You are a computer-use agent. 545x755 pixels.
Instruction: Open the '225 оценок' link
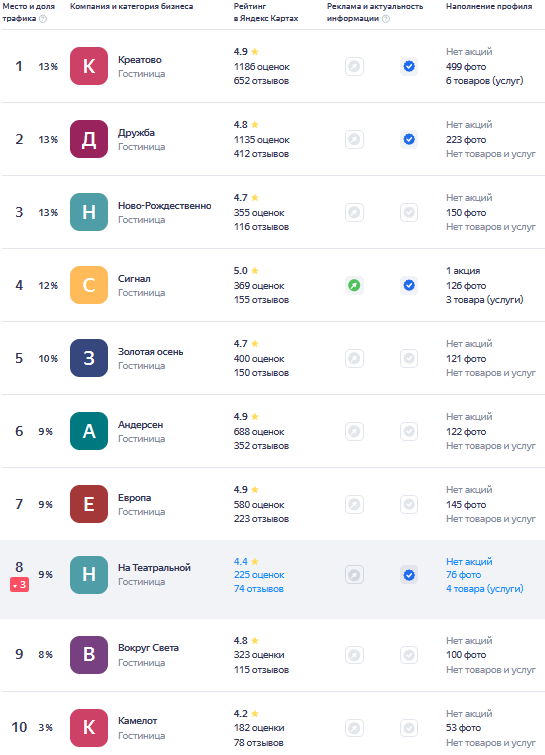259,575
